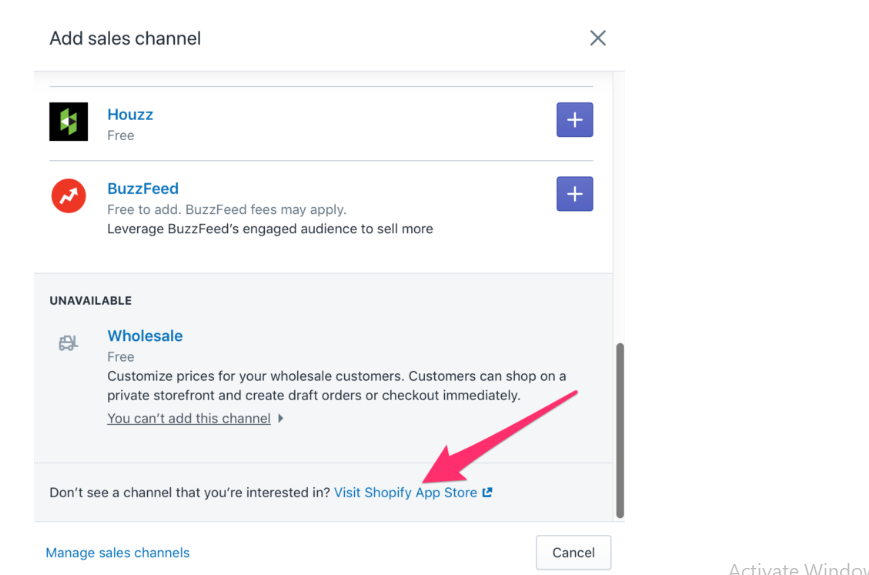The width and height of the screenshot is (869, 575).
Task: Click the disclosure triangle under Wholesale
Action: click(281, 419)
